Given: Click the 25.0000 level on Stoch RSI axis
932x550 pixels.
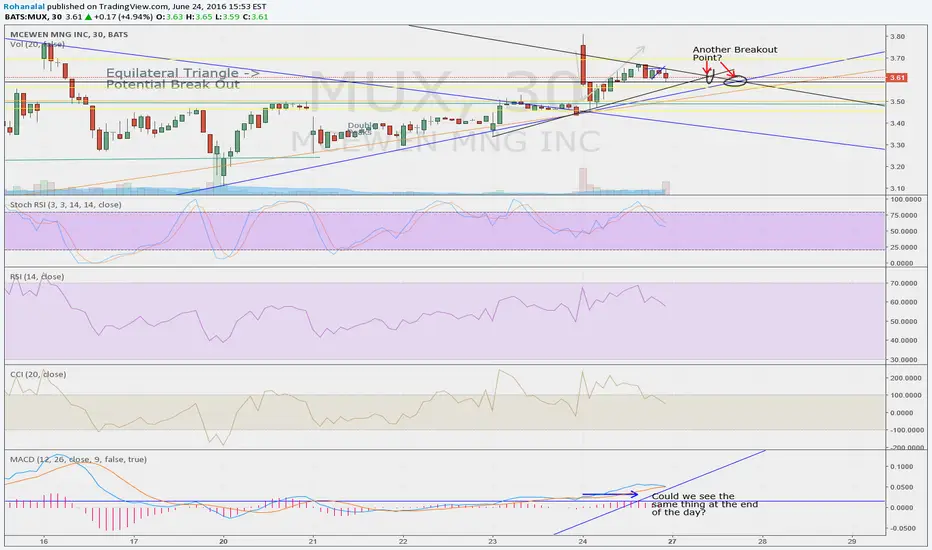Looking at the screenshot, I should [x=903, y=247].
